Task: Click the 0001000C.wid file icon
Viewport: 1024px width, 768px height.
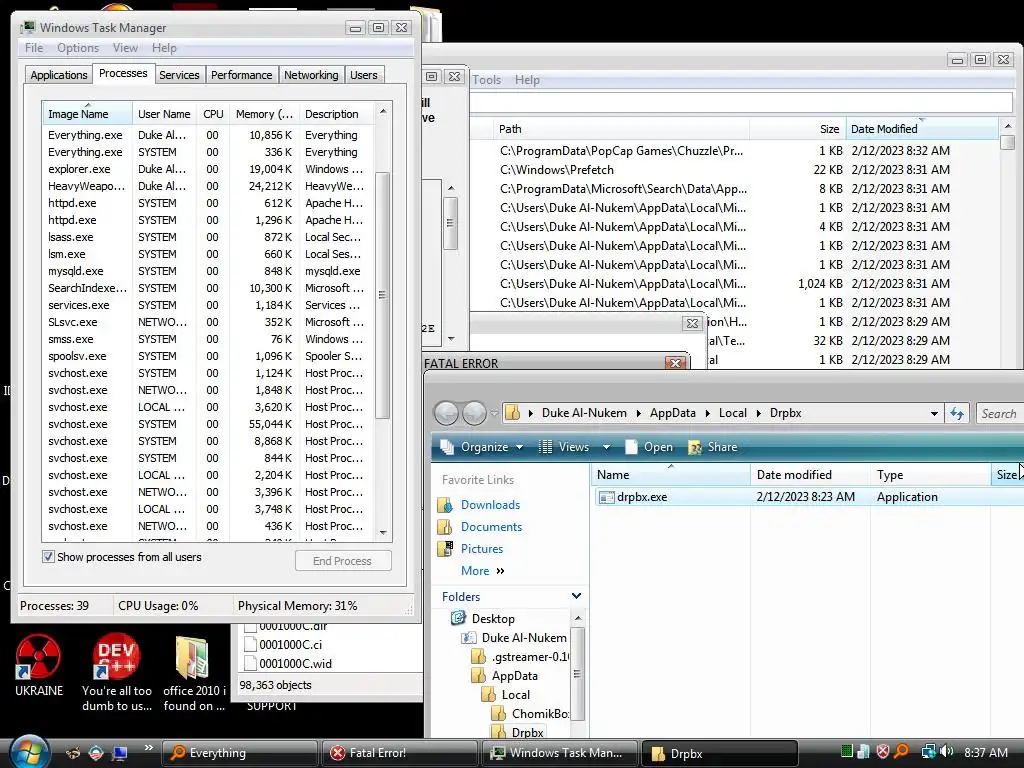Action: [x=250, y=664]
